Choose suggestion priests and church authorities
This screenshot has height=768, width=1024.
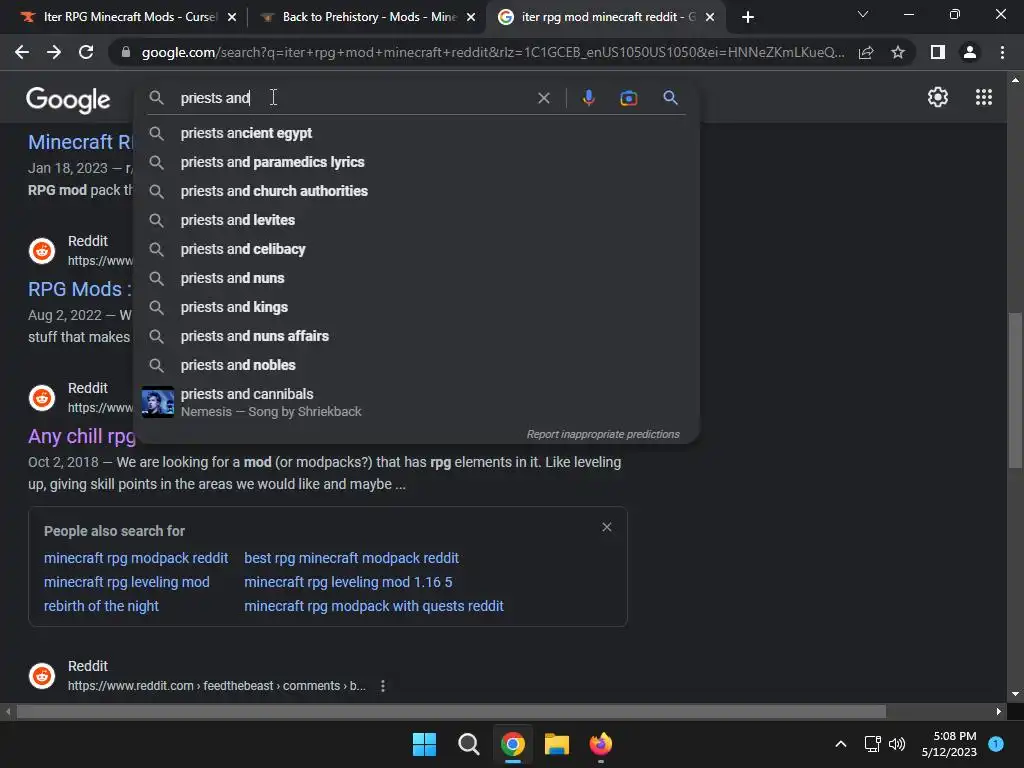point(416,191)
